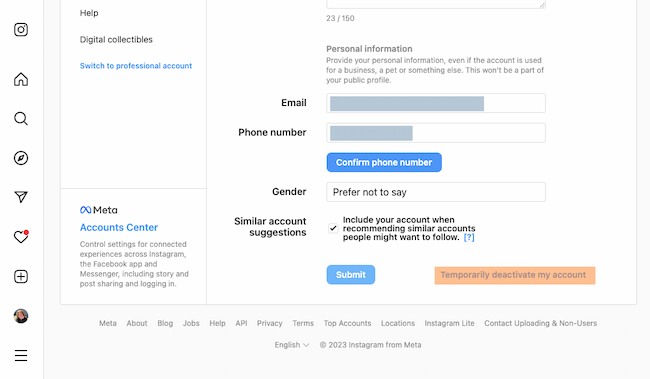Open Messages paper plane icon
This screenshot has height=379, width=650.
tap(21, 197)
